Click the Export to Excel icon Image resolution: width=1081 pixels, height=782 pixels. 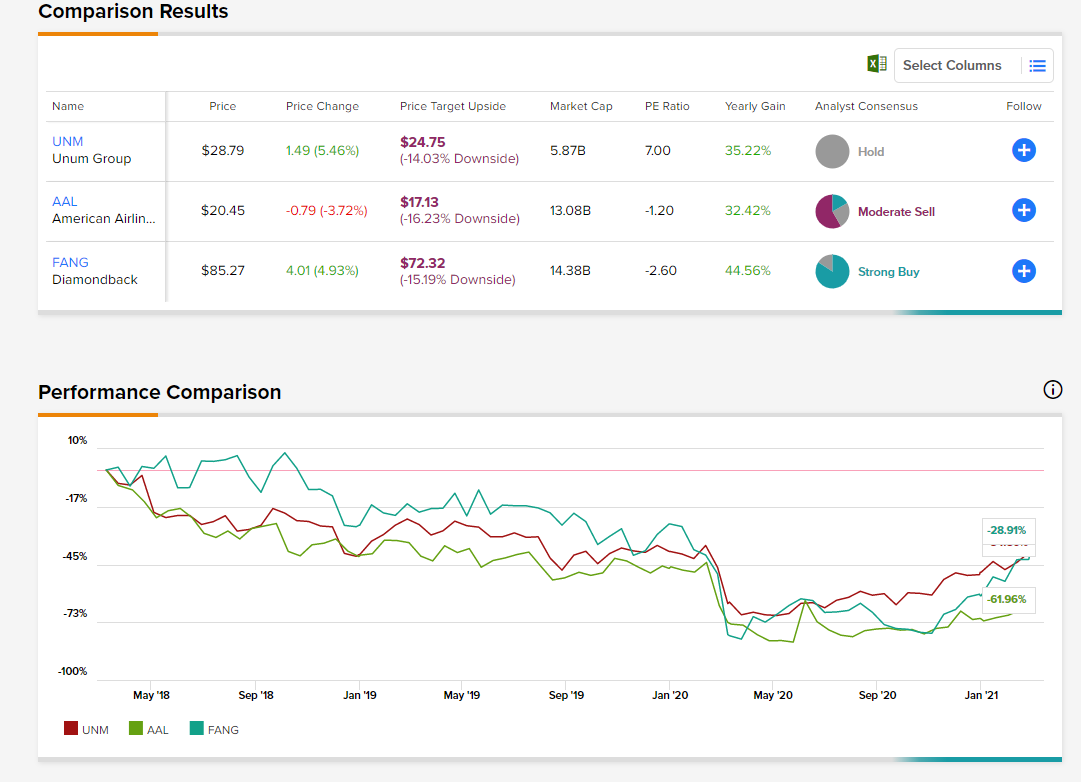(877, 64)
